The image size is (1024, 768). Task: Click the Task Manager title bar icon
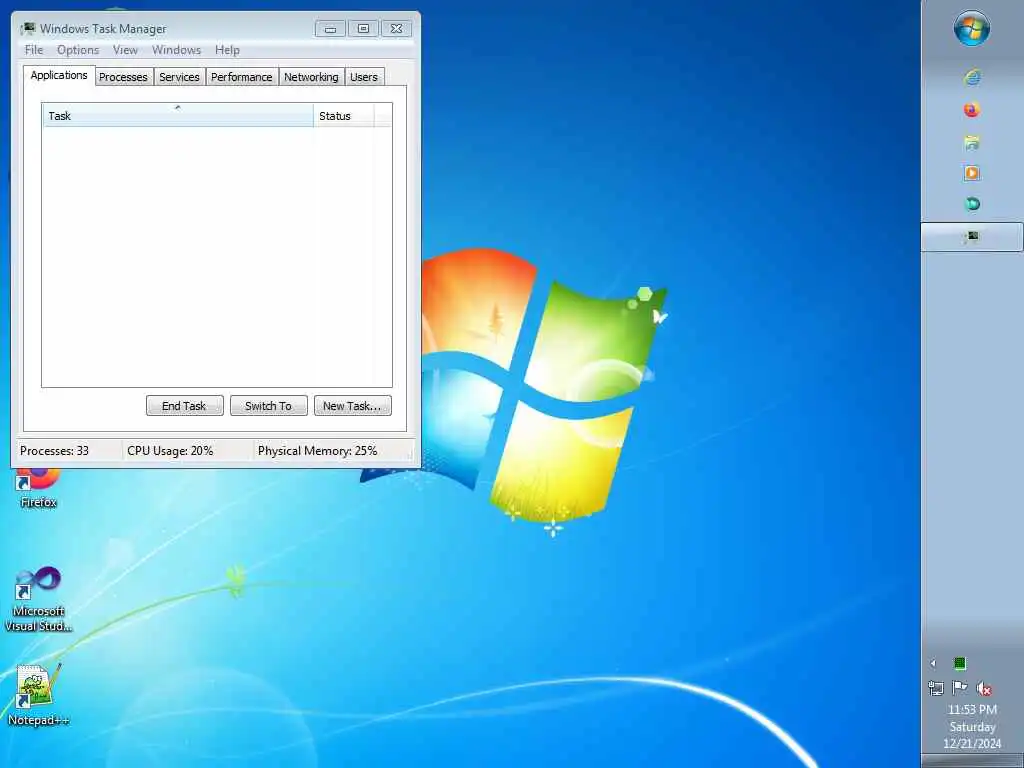(28, 28)
